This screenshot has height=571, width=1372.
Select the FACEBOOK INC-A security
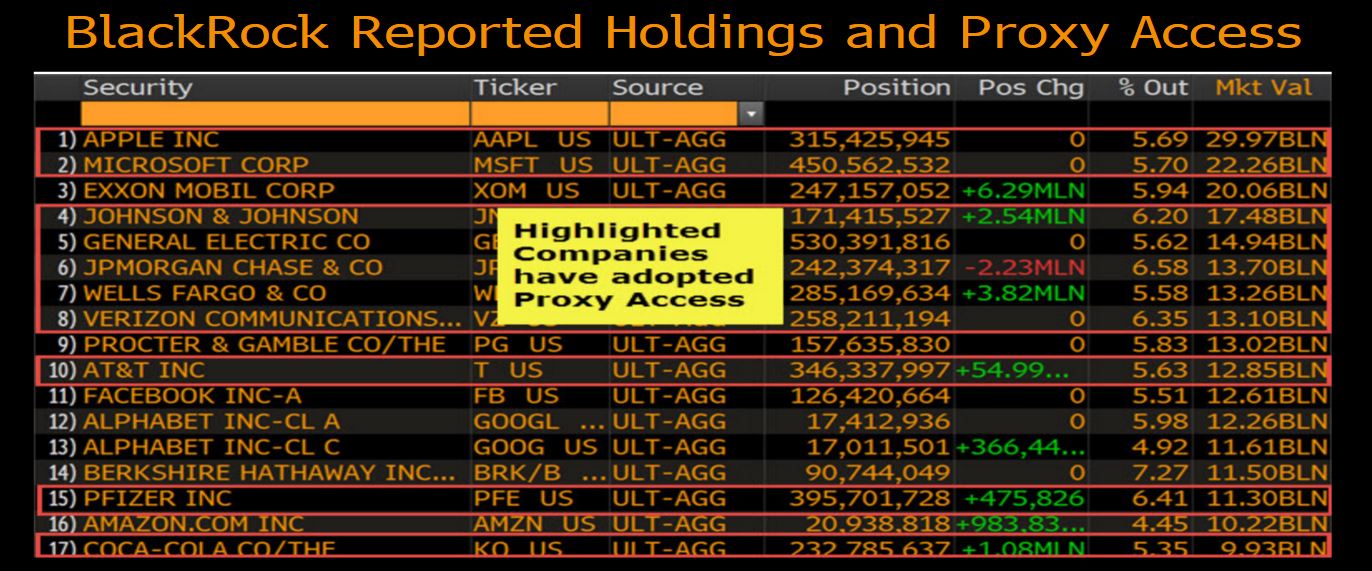191,396
